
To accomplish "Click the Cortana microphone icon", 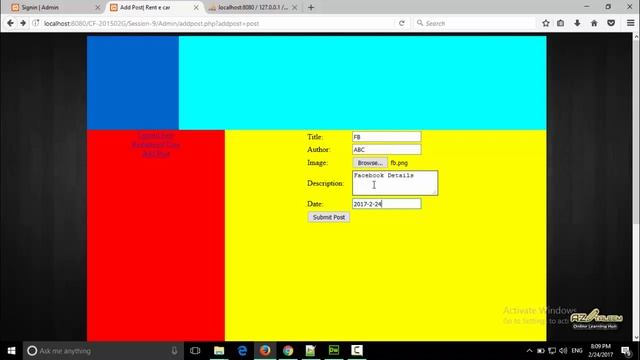I will tap(174, 351).
